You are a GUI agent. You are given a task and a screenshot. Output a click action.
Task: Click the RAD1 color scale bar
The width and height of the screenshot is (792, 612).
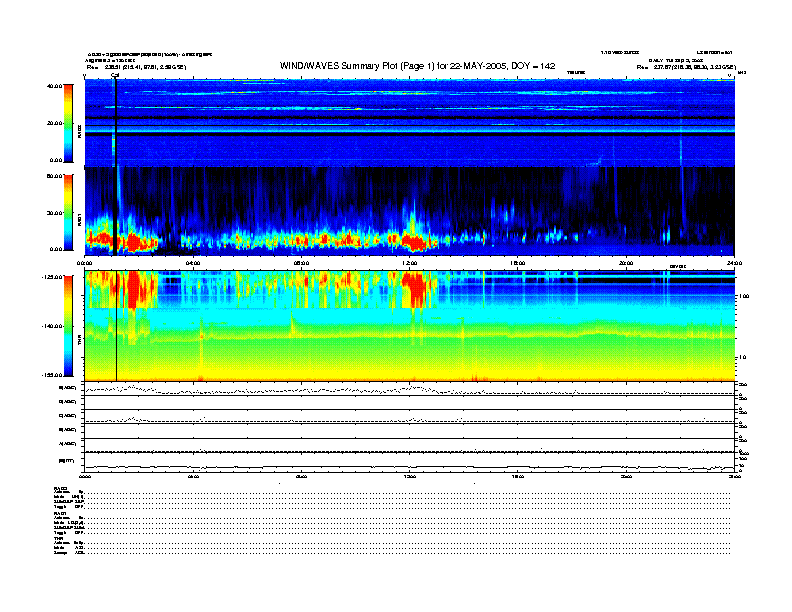[68, 213]
